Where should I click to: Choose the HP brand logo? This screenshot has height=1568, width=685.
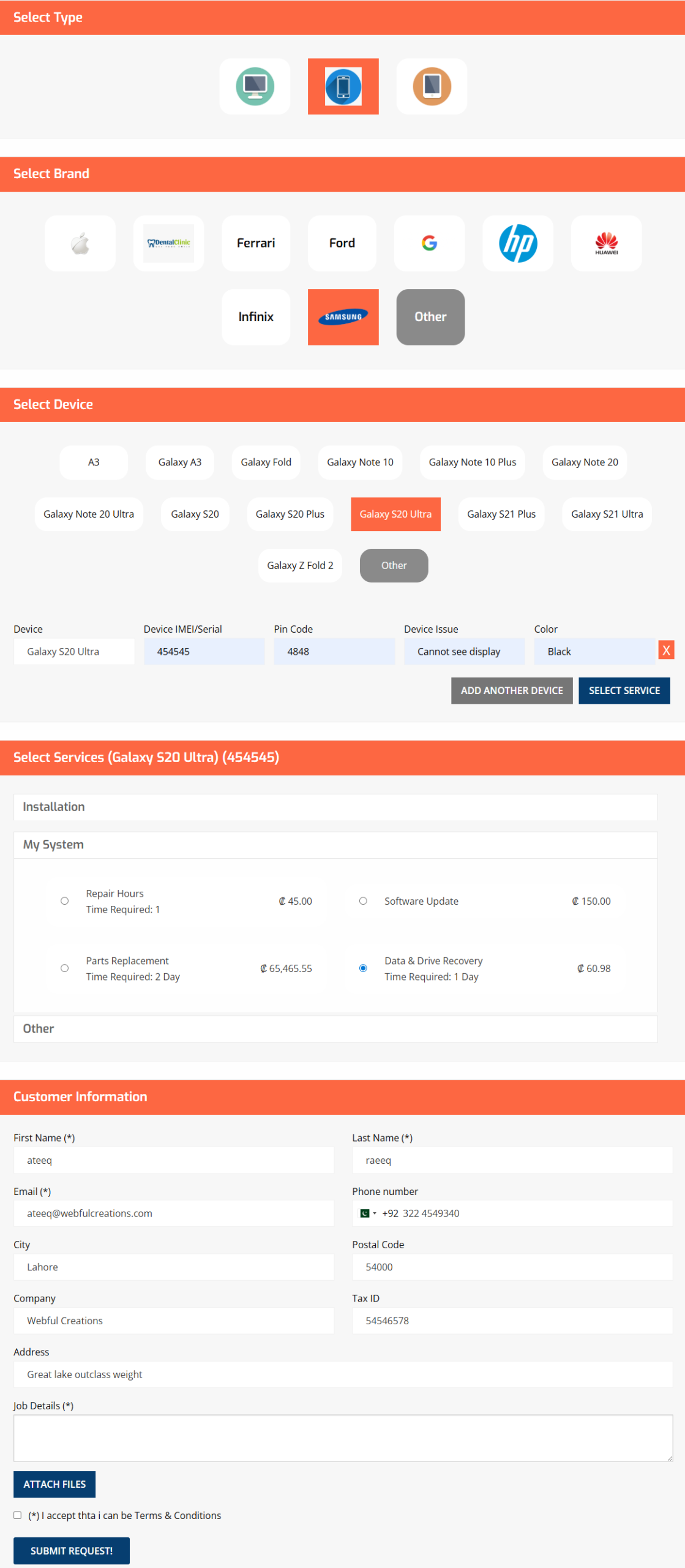(x=518, y=243)
